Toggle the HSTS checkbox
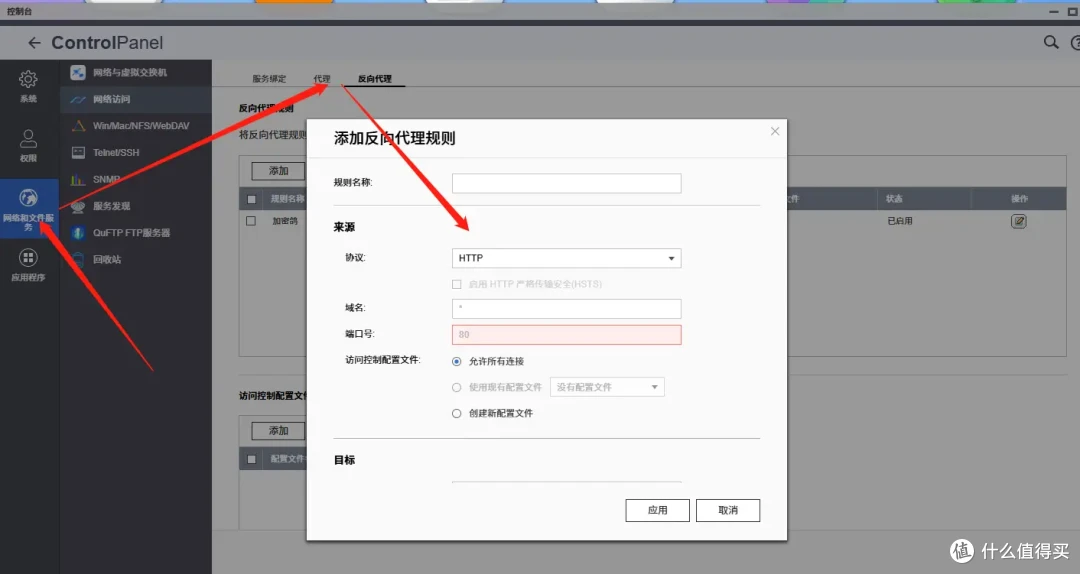 tap(457, 284)
